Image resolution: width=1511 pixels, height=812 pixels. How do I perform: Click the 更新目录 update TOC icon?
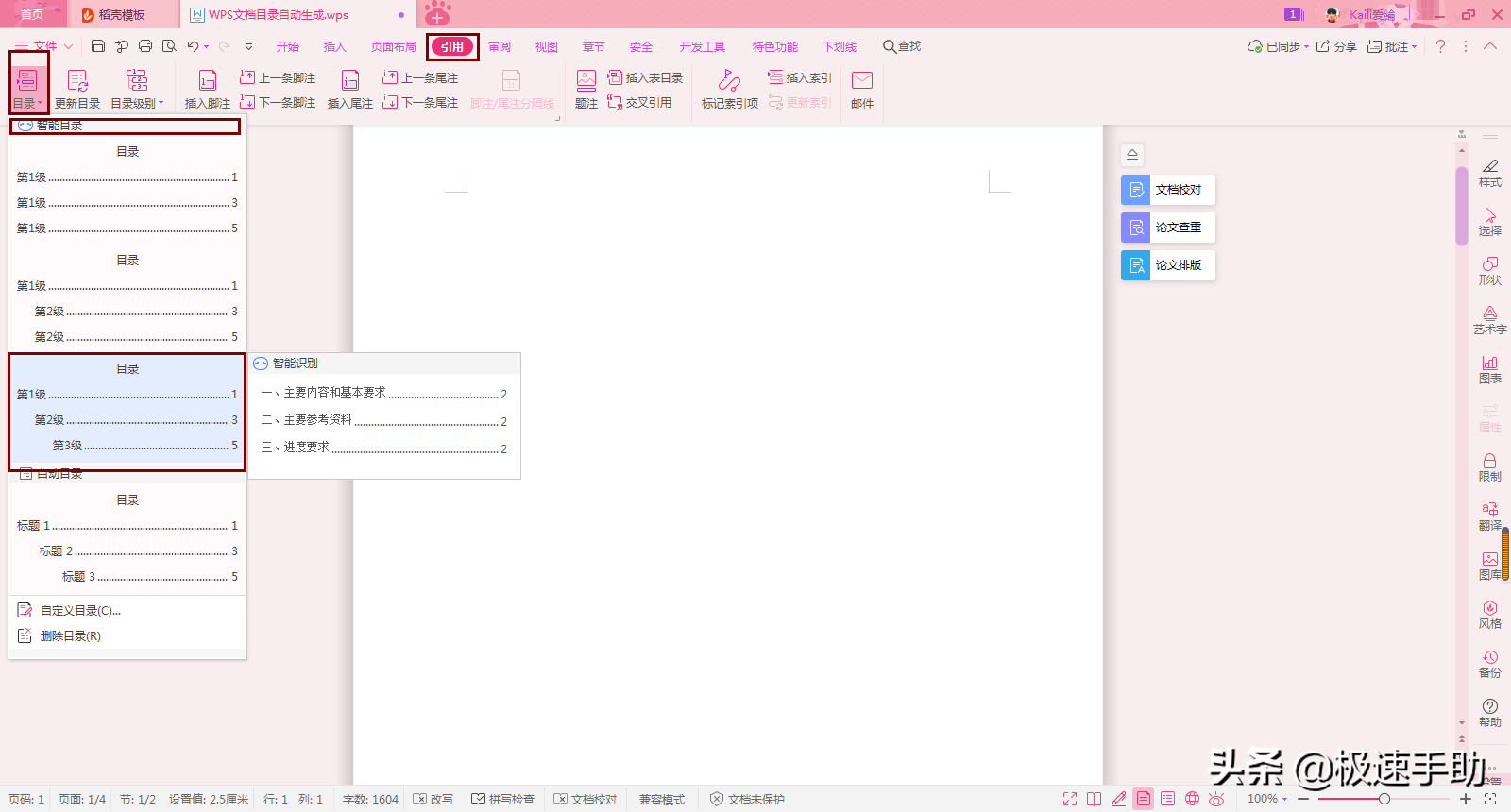click(x=77, y=89)
